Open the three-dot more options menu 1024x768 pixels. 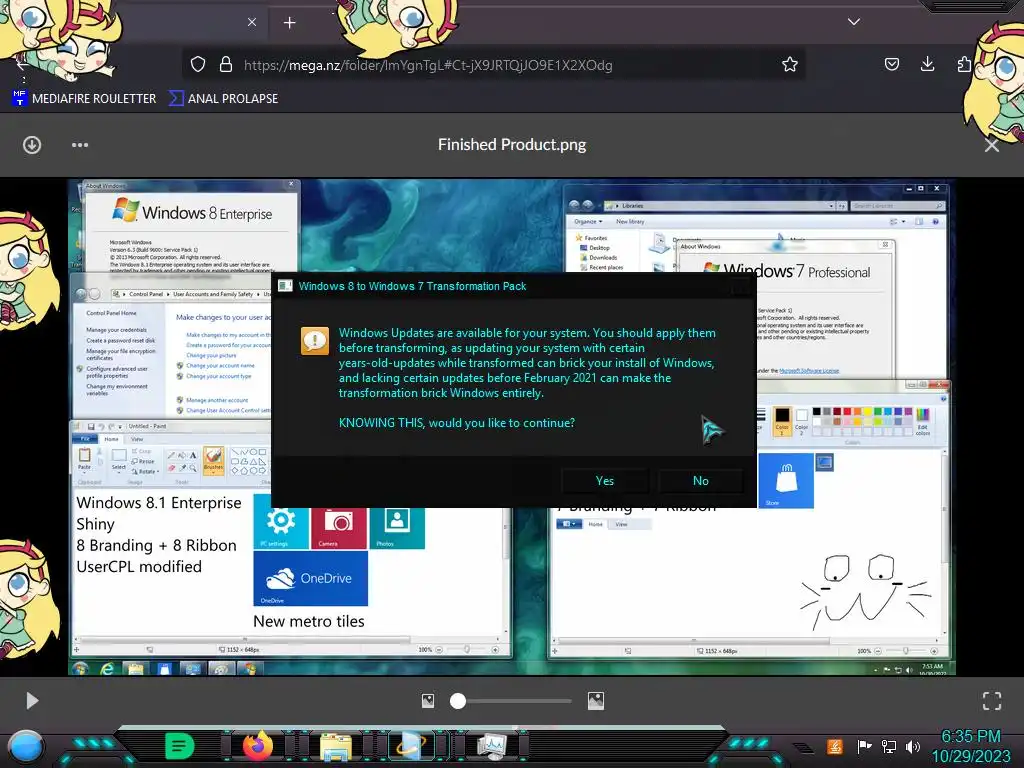pos(80,145)
